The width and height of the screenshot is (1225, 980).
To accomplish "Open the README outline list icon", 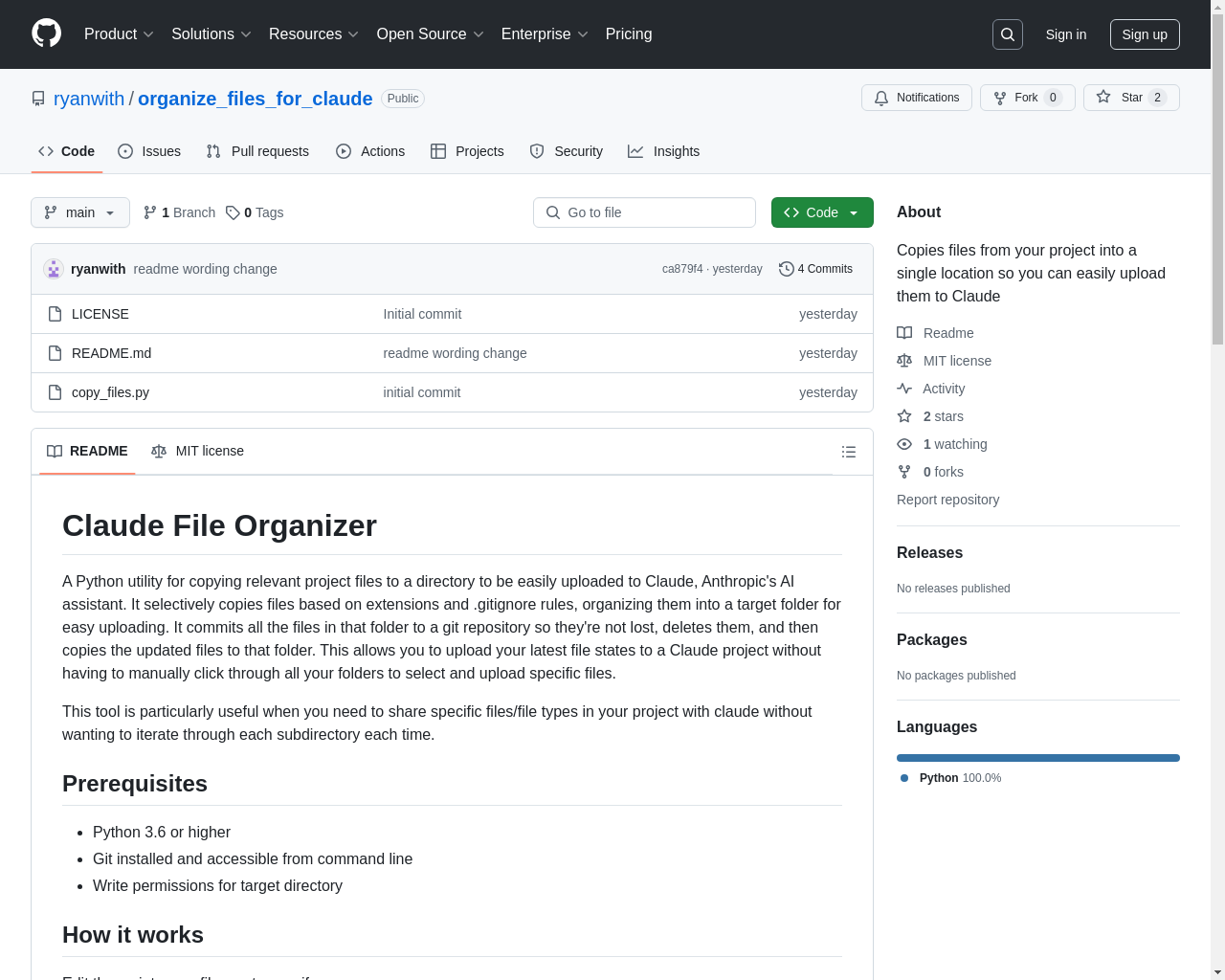I will [848, 452].
